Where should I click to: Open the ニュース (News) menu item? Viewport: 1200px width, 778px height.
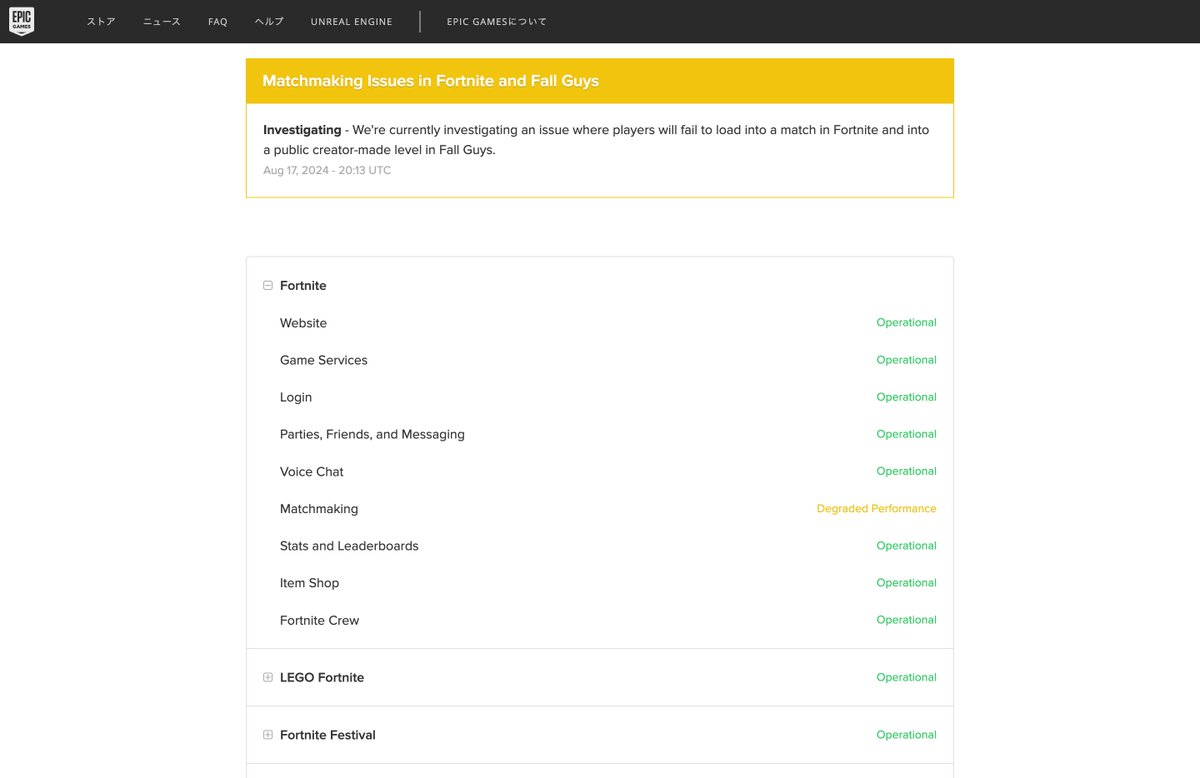click(x=162, y=22)
